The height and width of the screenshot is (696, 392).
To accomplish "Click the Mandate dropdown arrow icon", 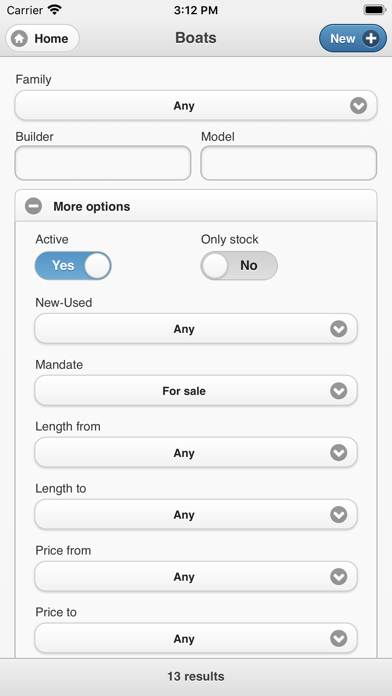I will point(339,391).
